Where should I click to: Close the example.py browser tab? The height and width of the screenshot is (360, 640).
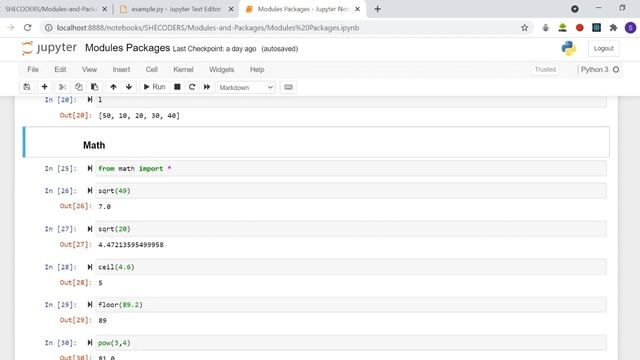point(231,9)
